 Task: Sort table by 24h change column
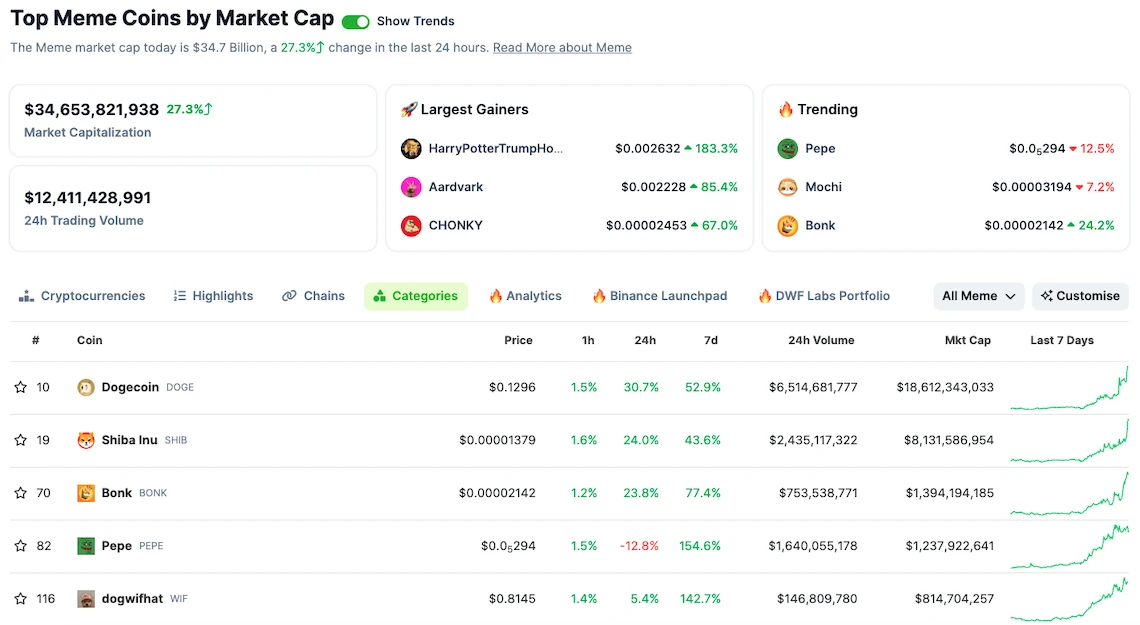pyautogui.click(x=645, y=341)
